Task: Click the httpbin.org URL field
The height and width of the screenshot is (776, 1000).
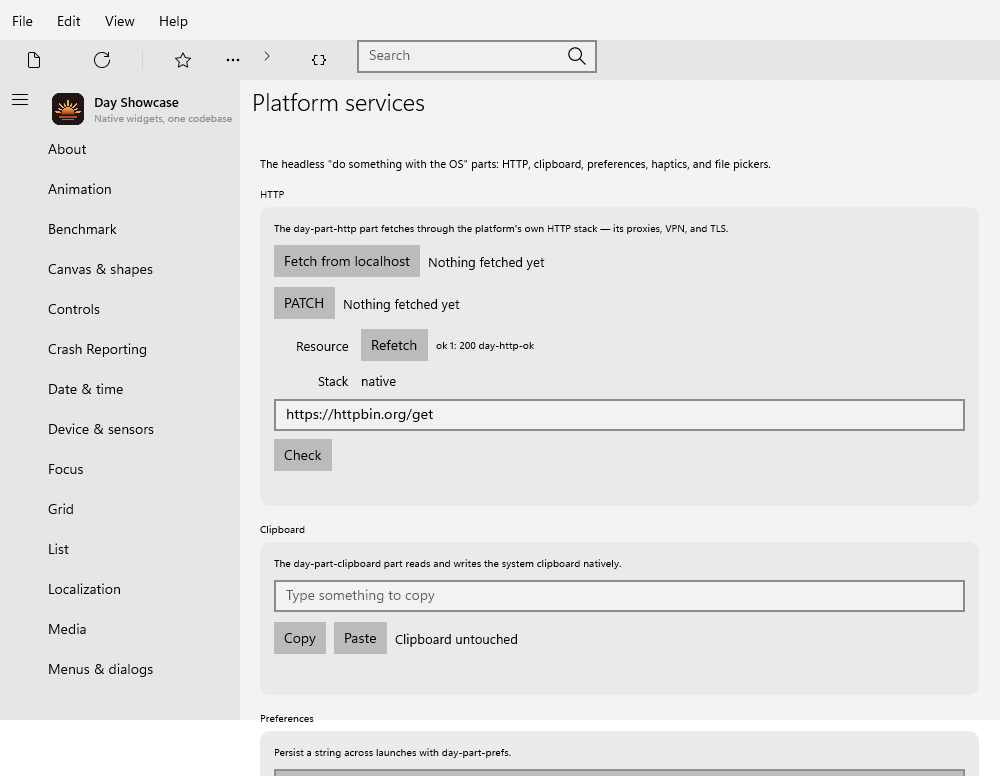Action: click(x=619, y=415)
